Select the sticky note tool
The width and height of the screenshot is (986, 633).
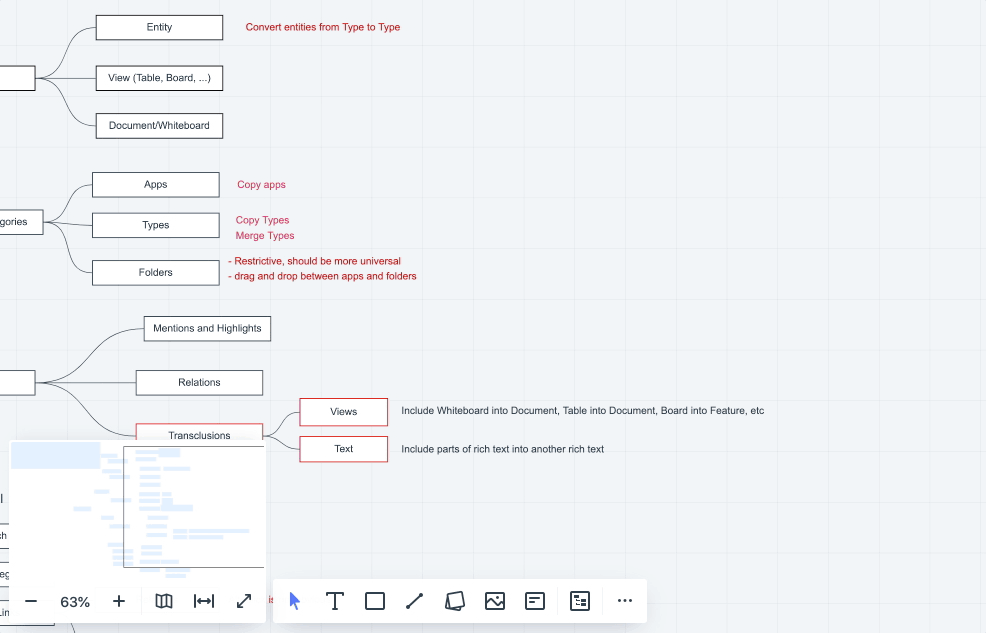click(x=455, y=601)
